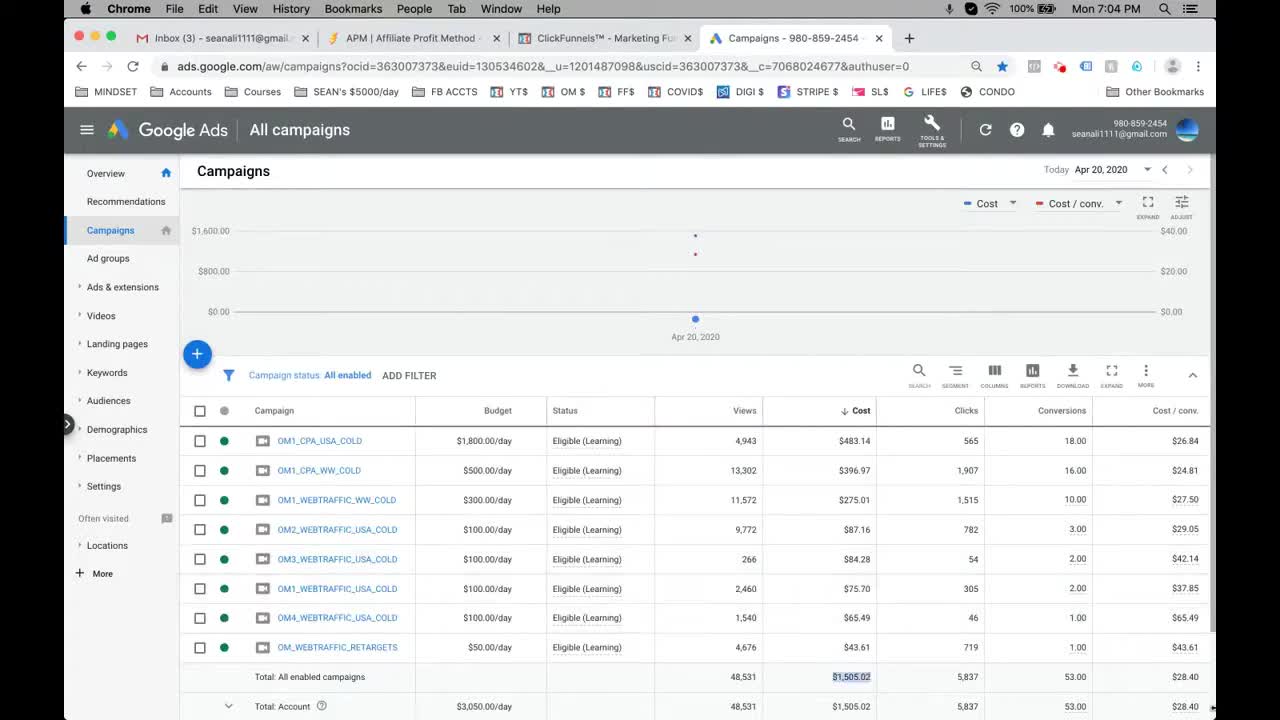The height and width of the screenshot is (720, 1280).
Task: Open the date range dropdown arrow
Action: click(x=1147, y=170)
